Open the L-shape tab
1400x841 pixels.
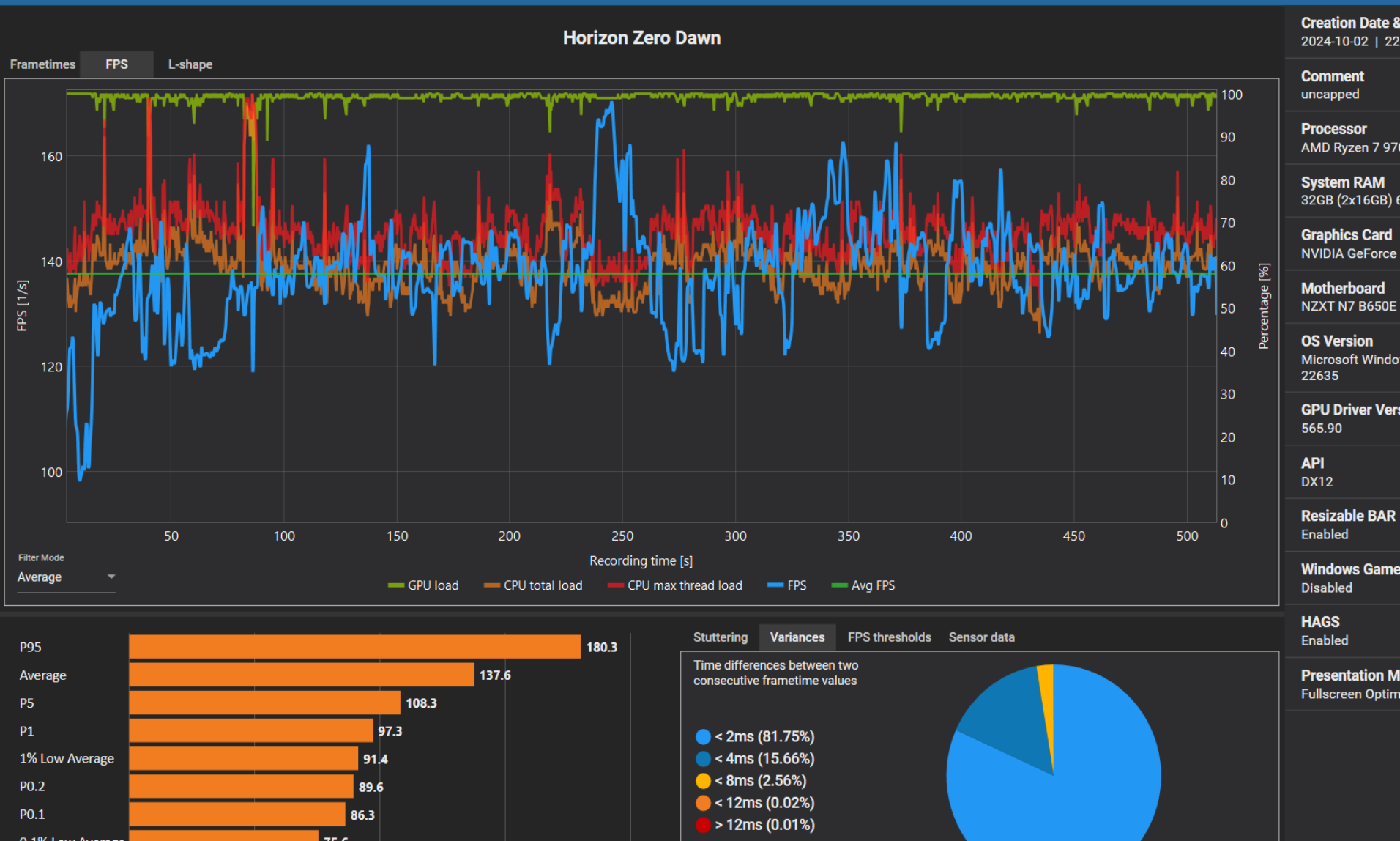click(x=190, y=64)
